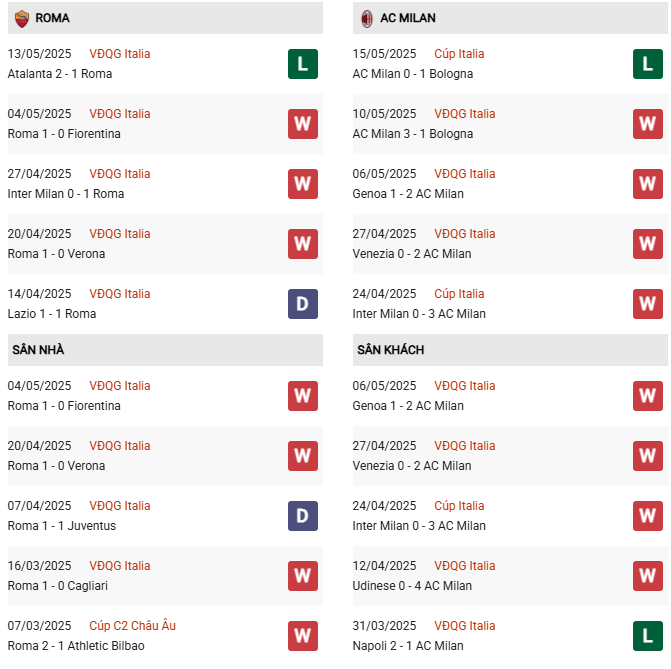671x669 pixels.
Task: Select the ROMA section header
Action: pos(52,18)
